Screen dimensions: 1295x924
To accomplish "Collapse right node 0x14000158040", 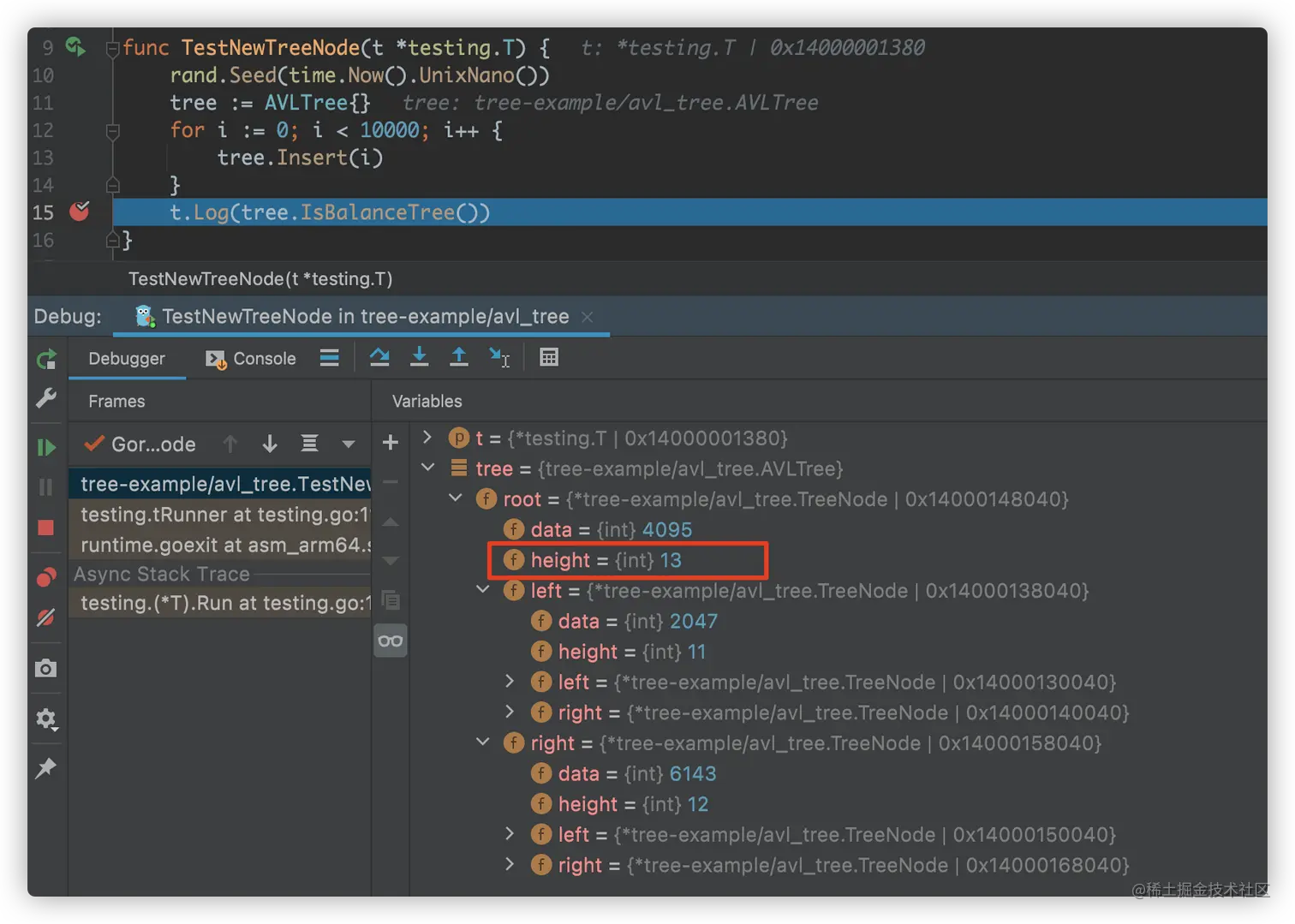I will pyautogui.click(x=483, y=742).
